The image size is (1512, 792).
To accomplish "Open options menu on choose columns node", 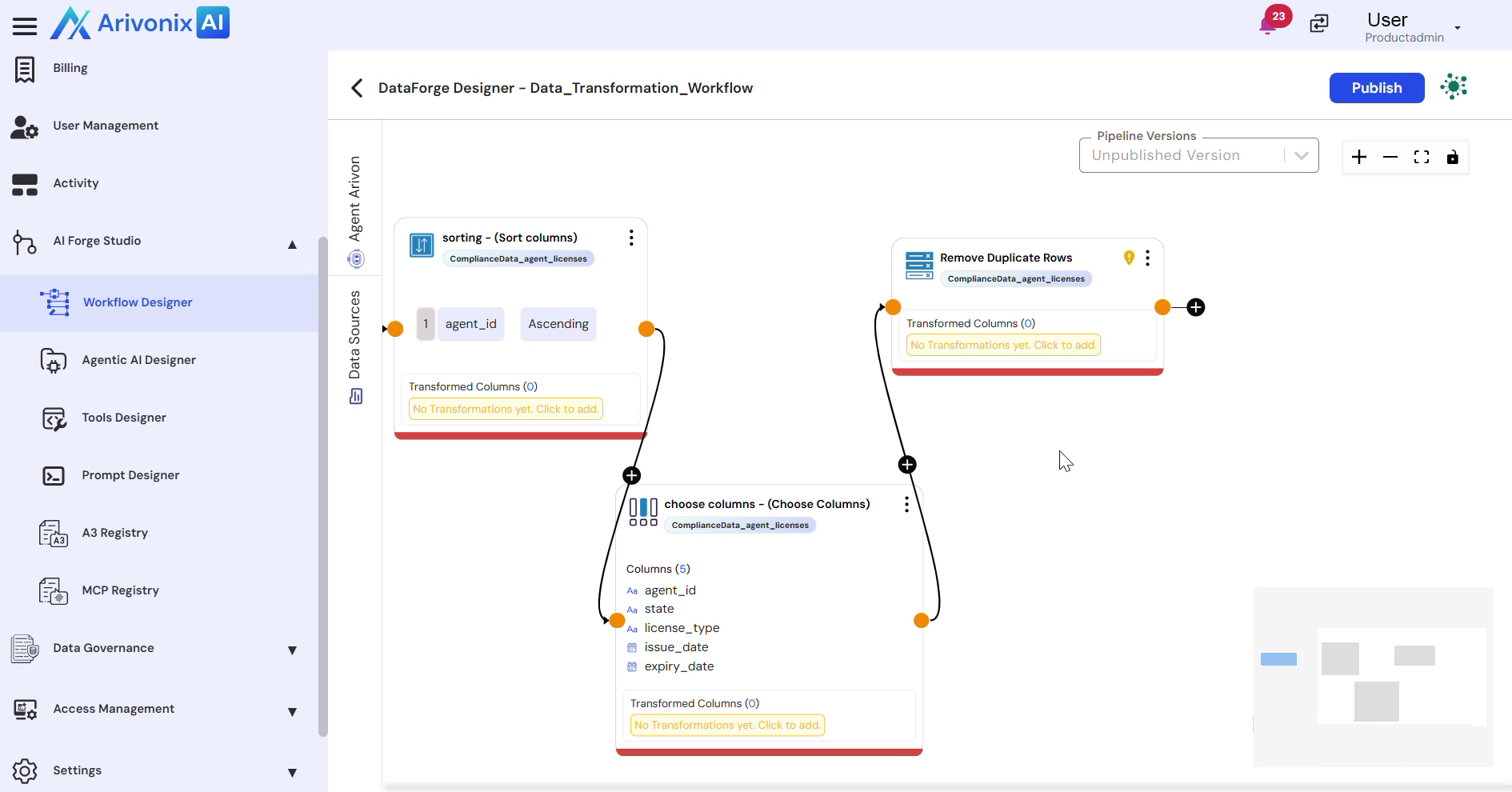I will point(906,504).
